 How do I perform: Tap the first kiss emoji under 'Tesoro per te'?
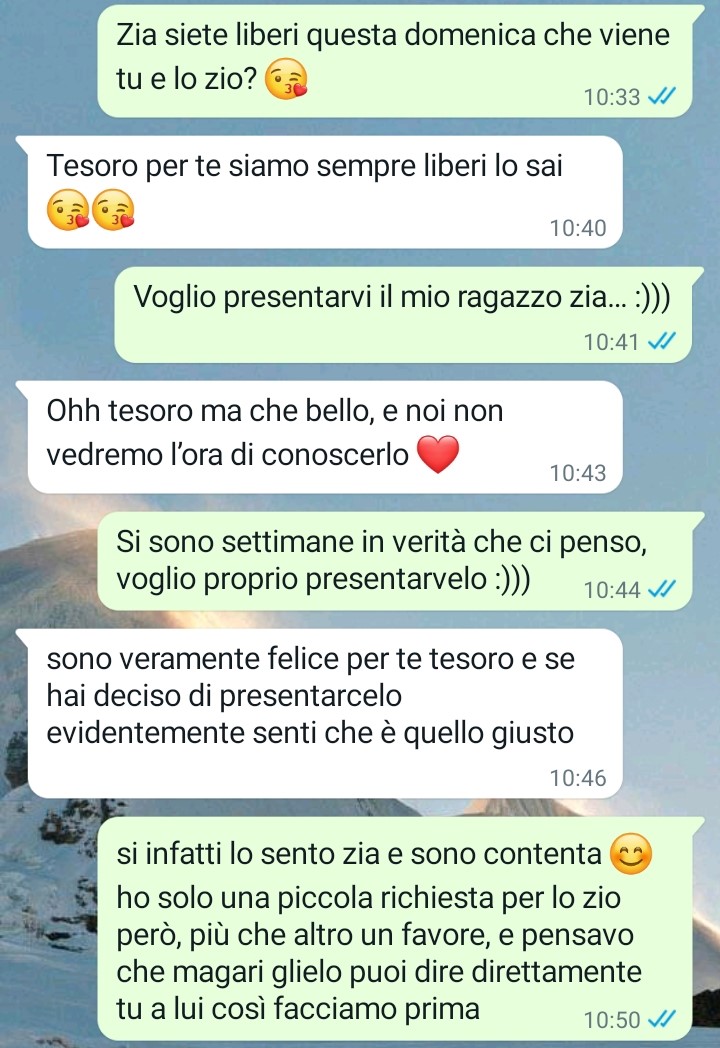(68, 211)
